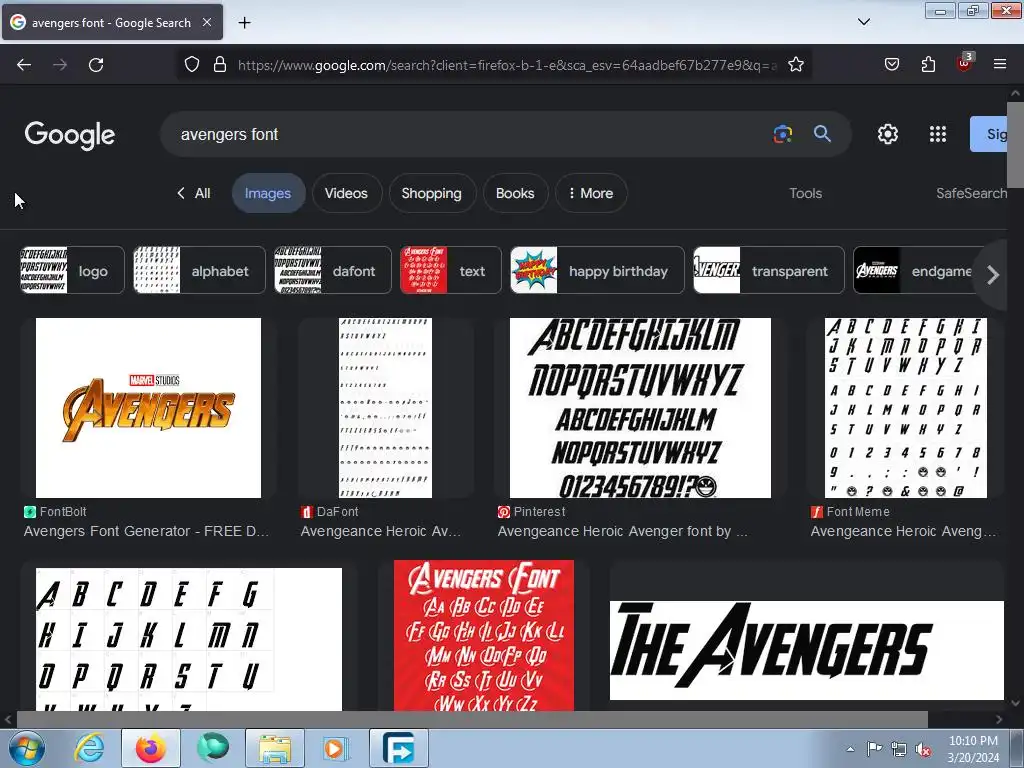Switch to the Books tab
The image size is (1024, 768).
(x=515, y=193)
